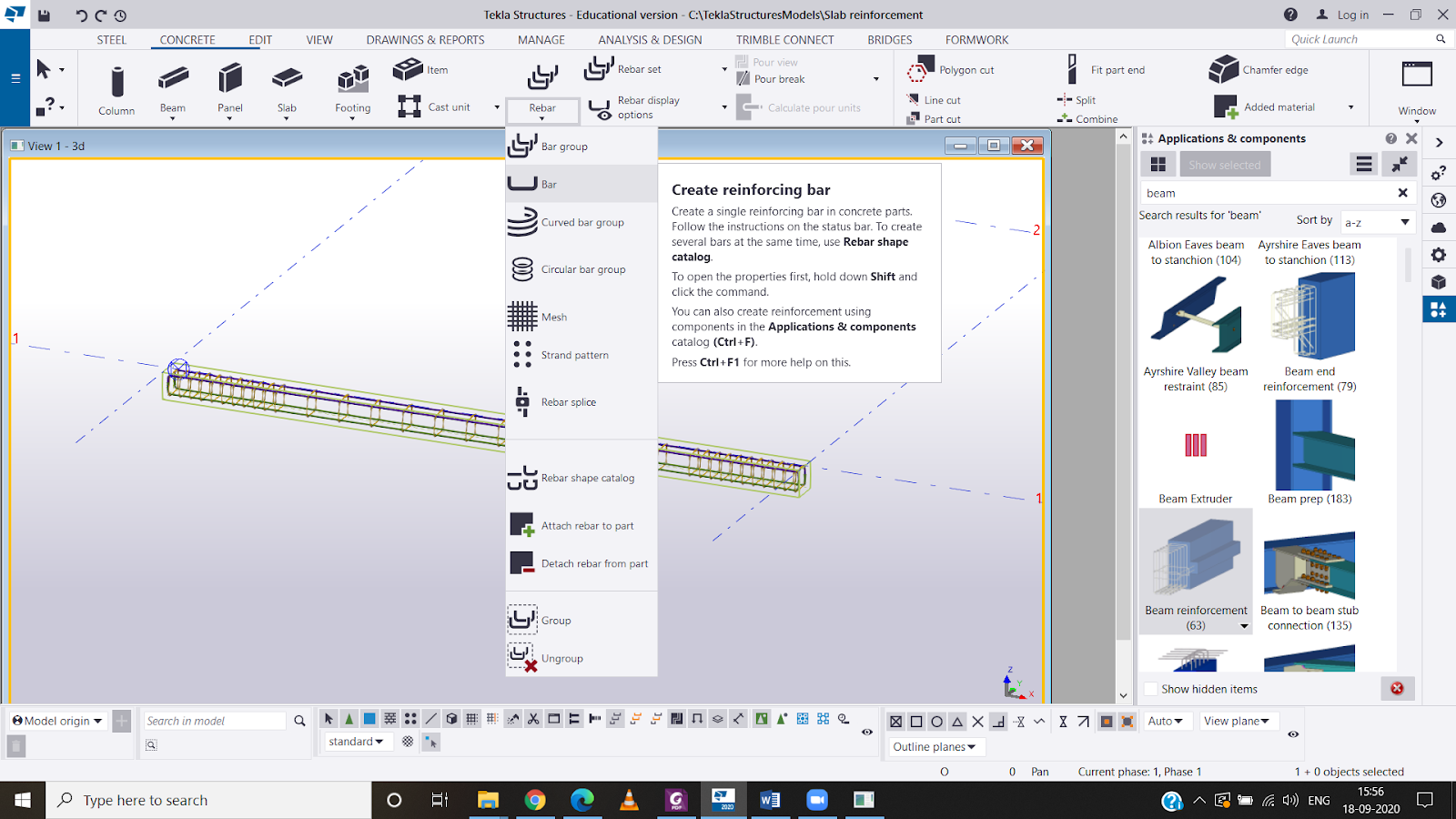The height and width of the screenshot is (819, 1456).
Task: Open the globe side pane icon
Action: click(x=1439, y=200)
